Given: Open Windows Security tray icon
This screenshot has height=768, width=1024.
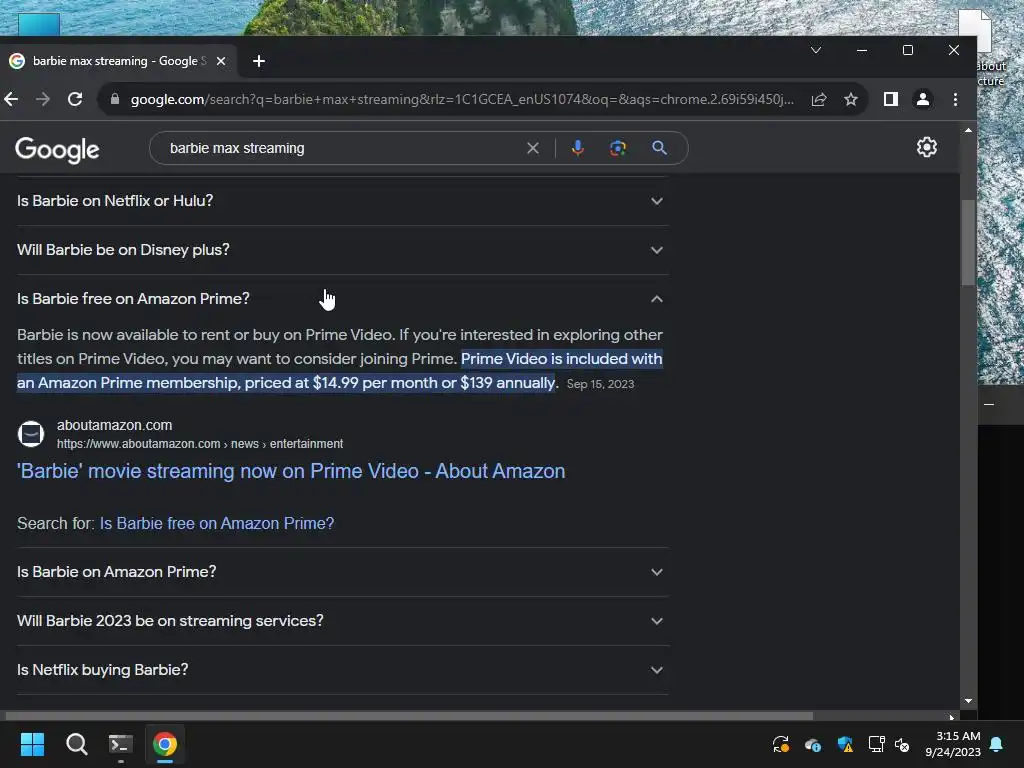Looking at the screenshot, I should click(845, 744).
